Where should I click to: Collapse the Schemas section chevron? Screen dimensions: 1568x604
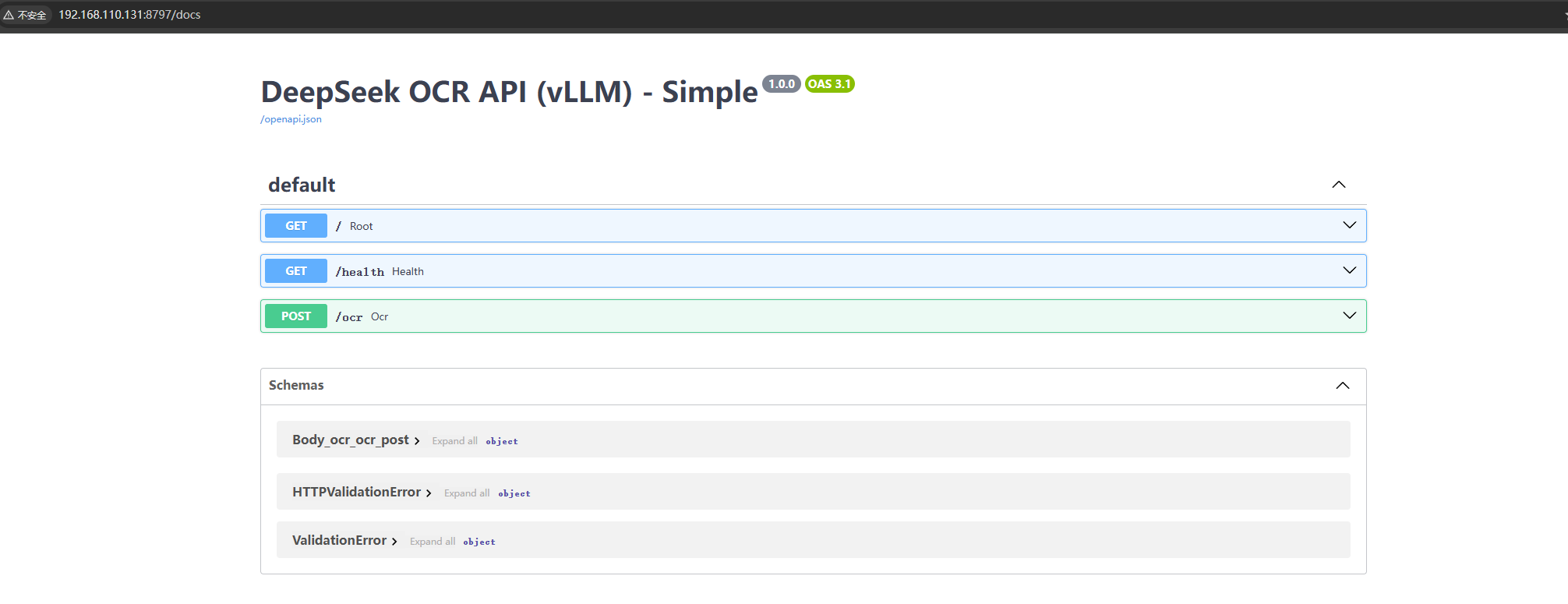[1343, 386]
